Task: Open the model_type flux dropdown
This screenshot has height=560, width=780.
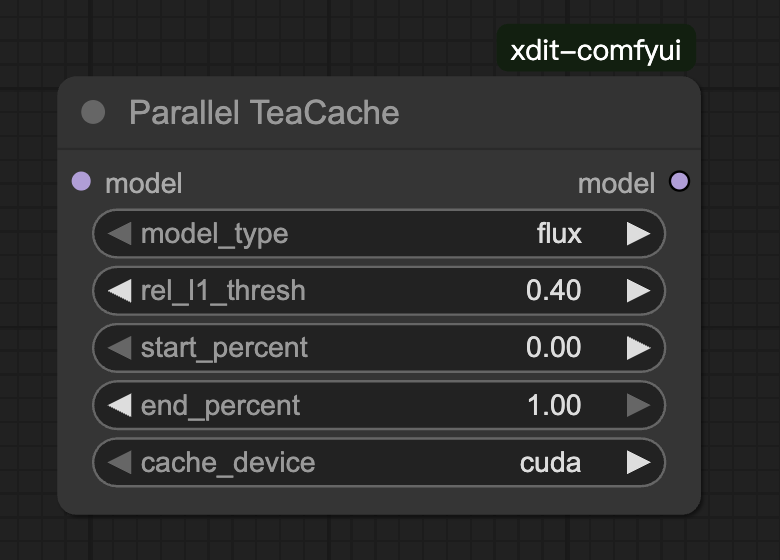Action: click(559, 234)
